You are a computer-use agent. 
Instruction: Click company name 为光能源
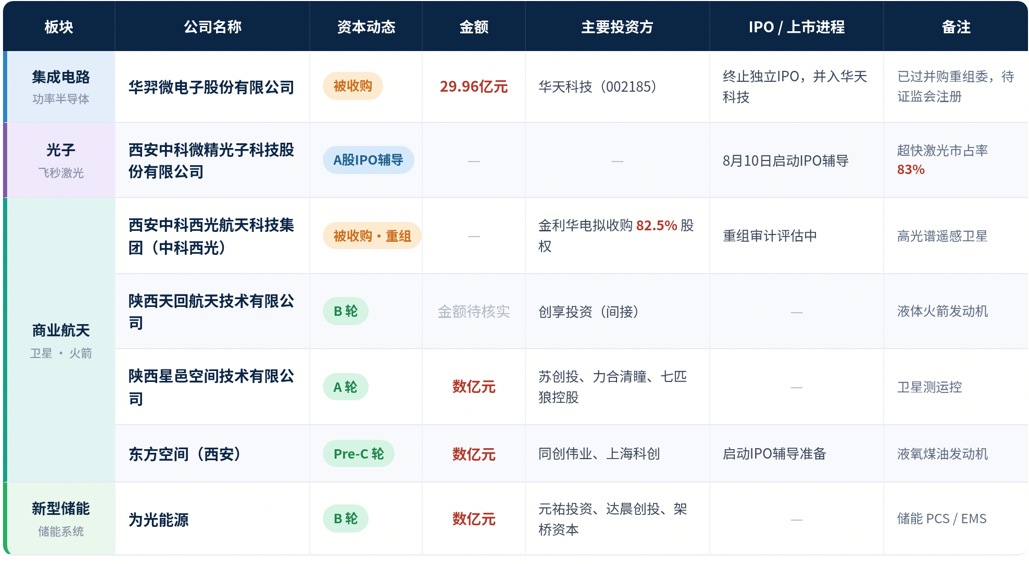coord(158,519)
